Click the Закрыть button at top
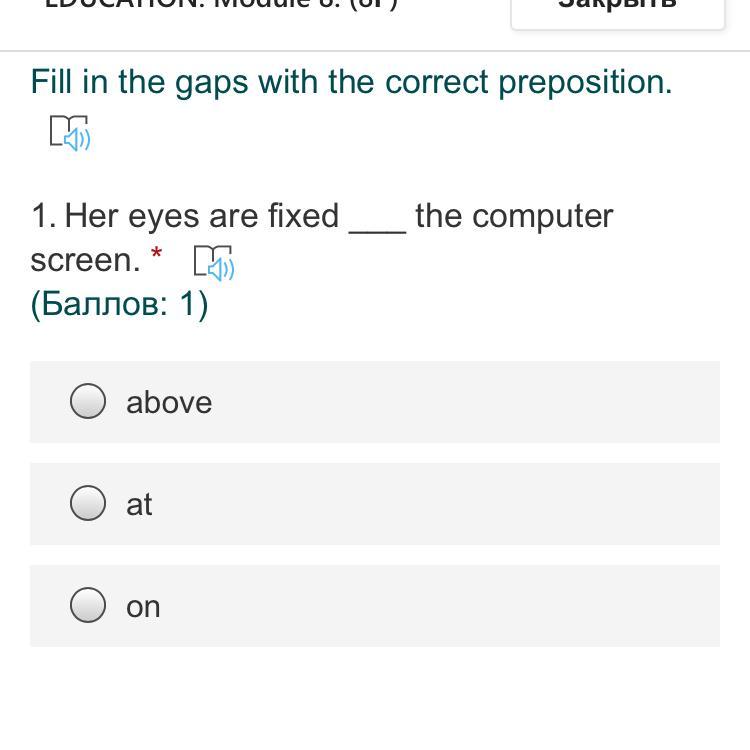Screen dimensions: 750x750 tap(617, 8)
